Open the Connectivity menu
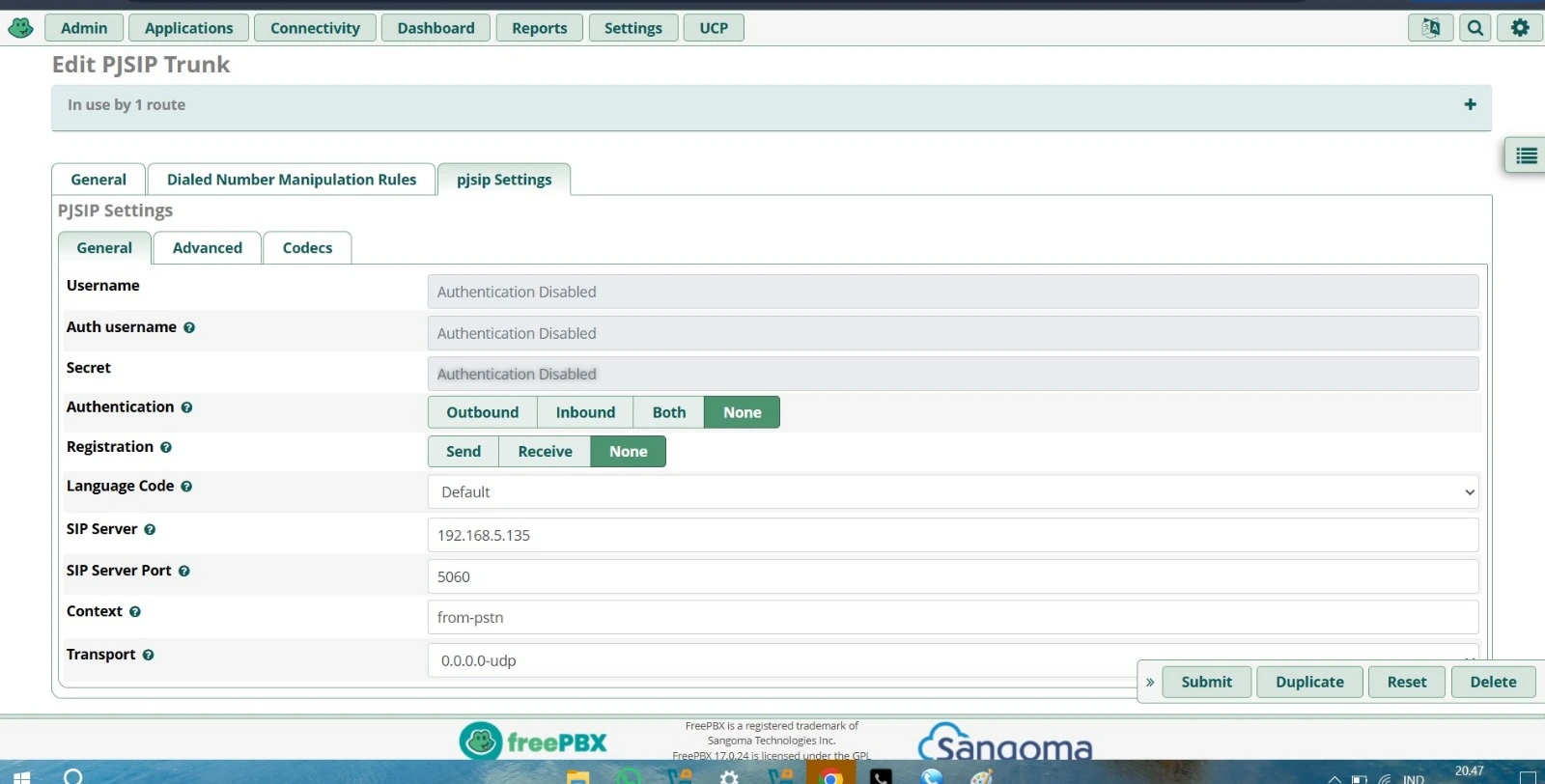 (x=315, y=28)
